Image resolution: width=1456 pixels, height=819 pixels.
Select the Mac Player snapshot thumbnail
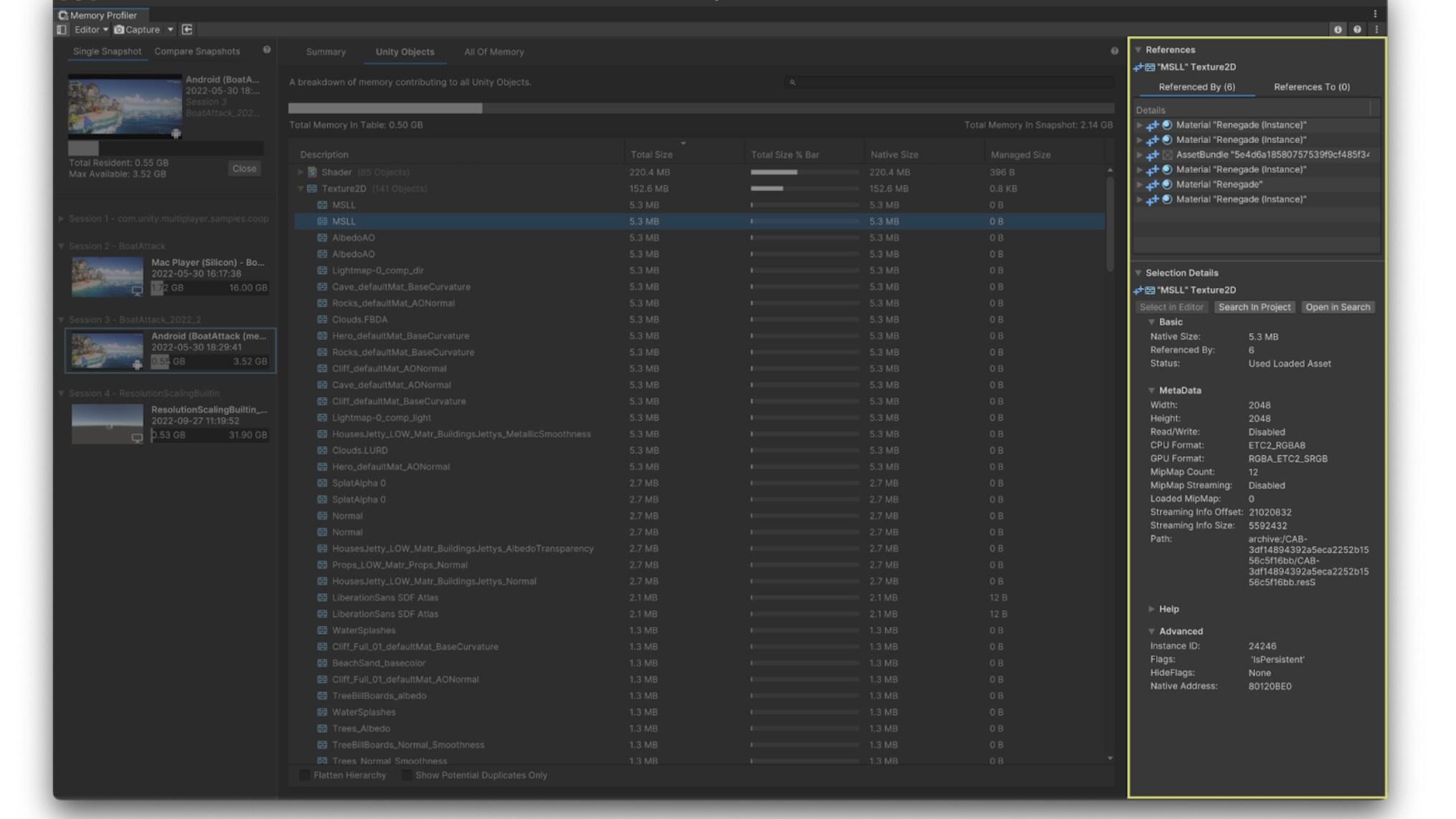107,276
